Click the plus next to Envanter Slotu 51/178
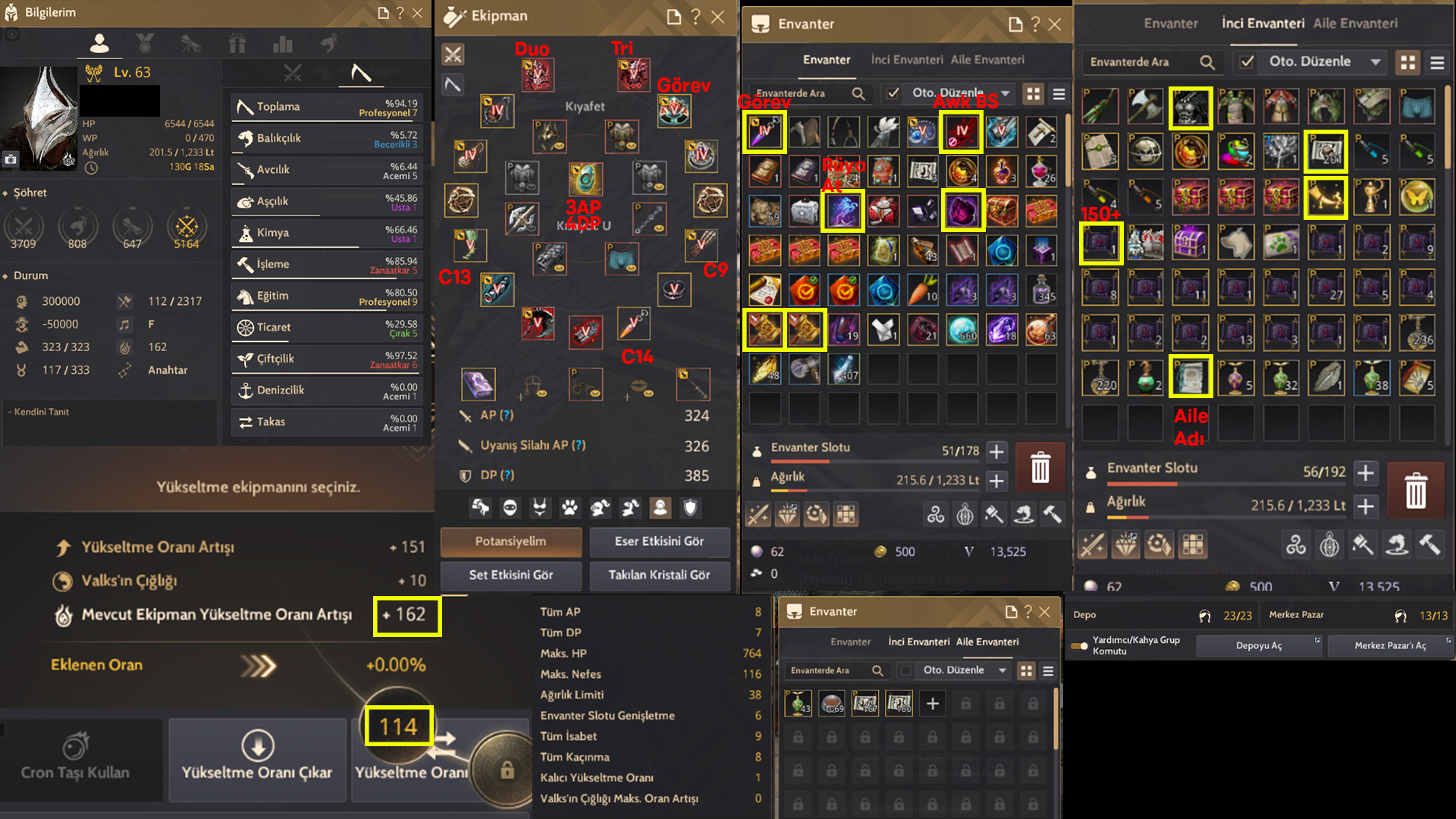1456x819 pixels. click(x=996, y=452)
